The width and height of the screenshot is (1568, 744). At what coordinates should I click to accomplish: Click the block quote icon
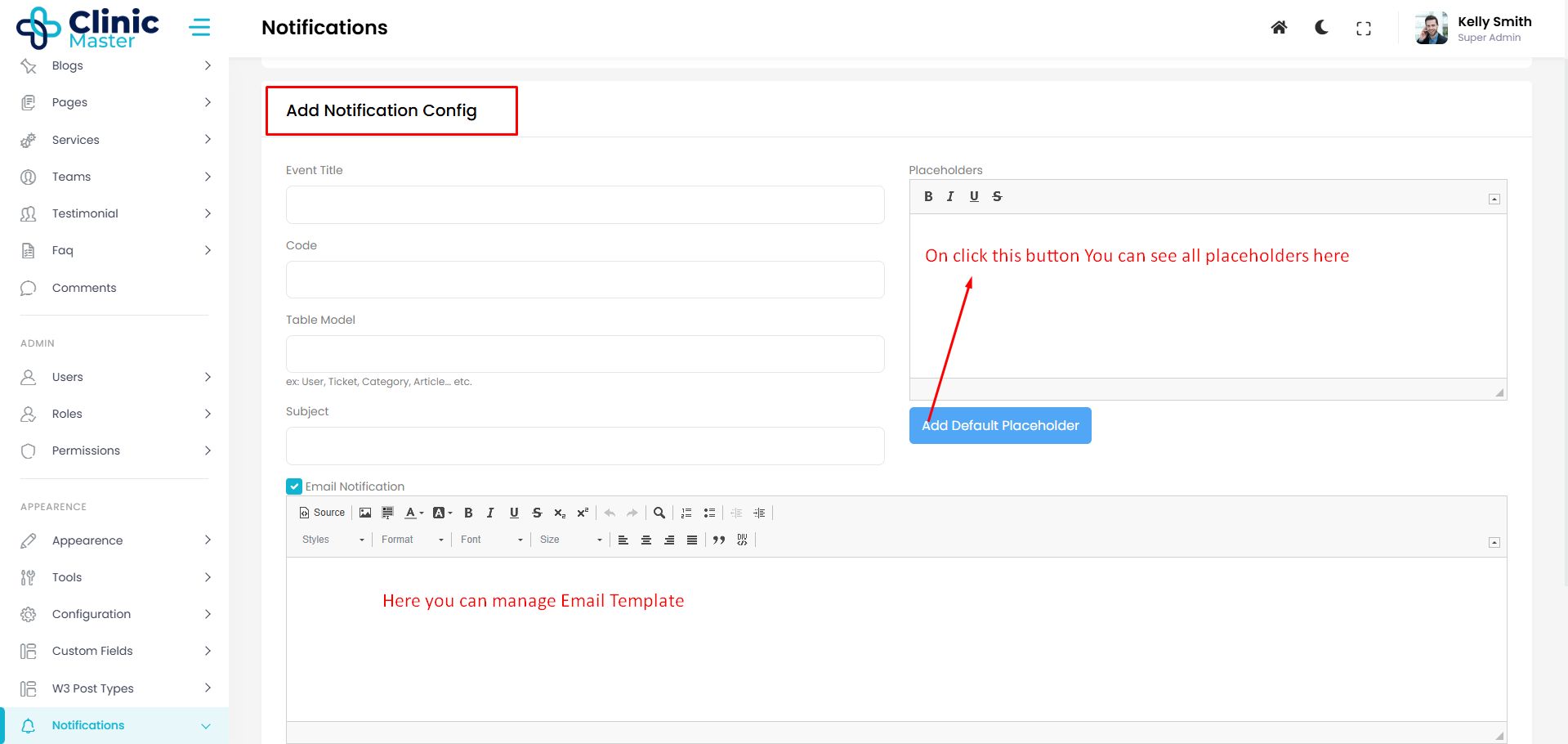click(719, 540)
